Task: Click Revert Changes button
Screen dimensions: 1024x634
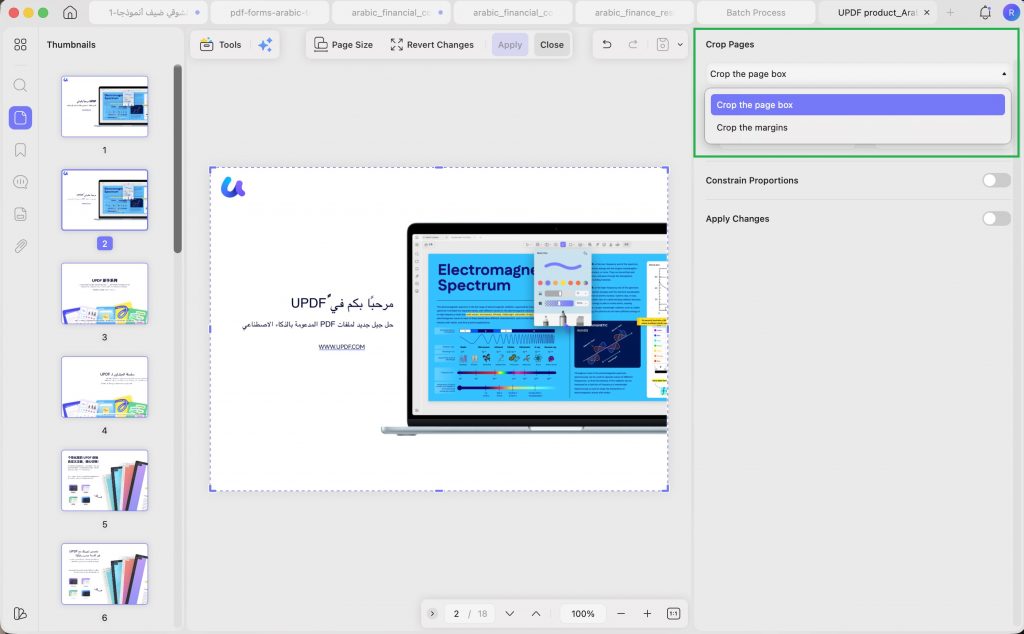Action: click(x=432, y=44)
